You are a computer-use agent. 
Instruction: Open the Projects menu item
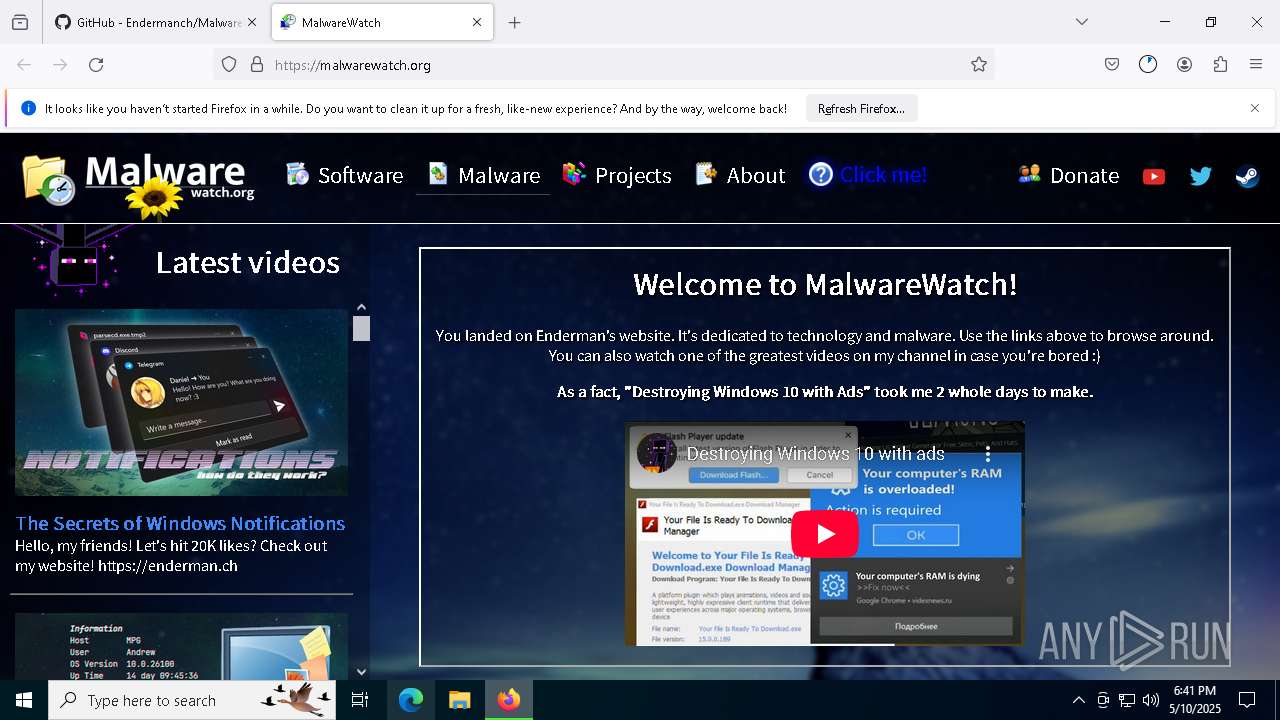(x=617, y=175)
